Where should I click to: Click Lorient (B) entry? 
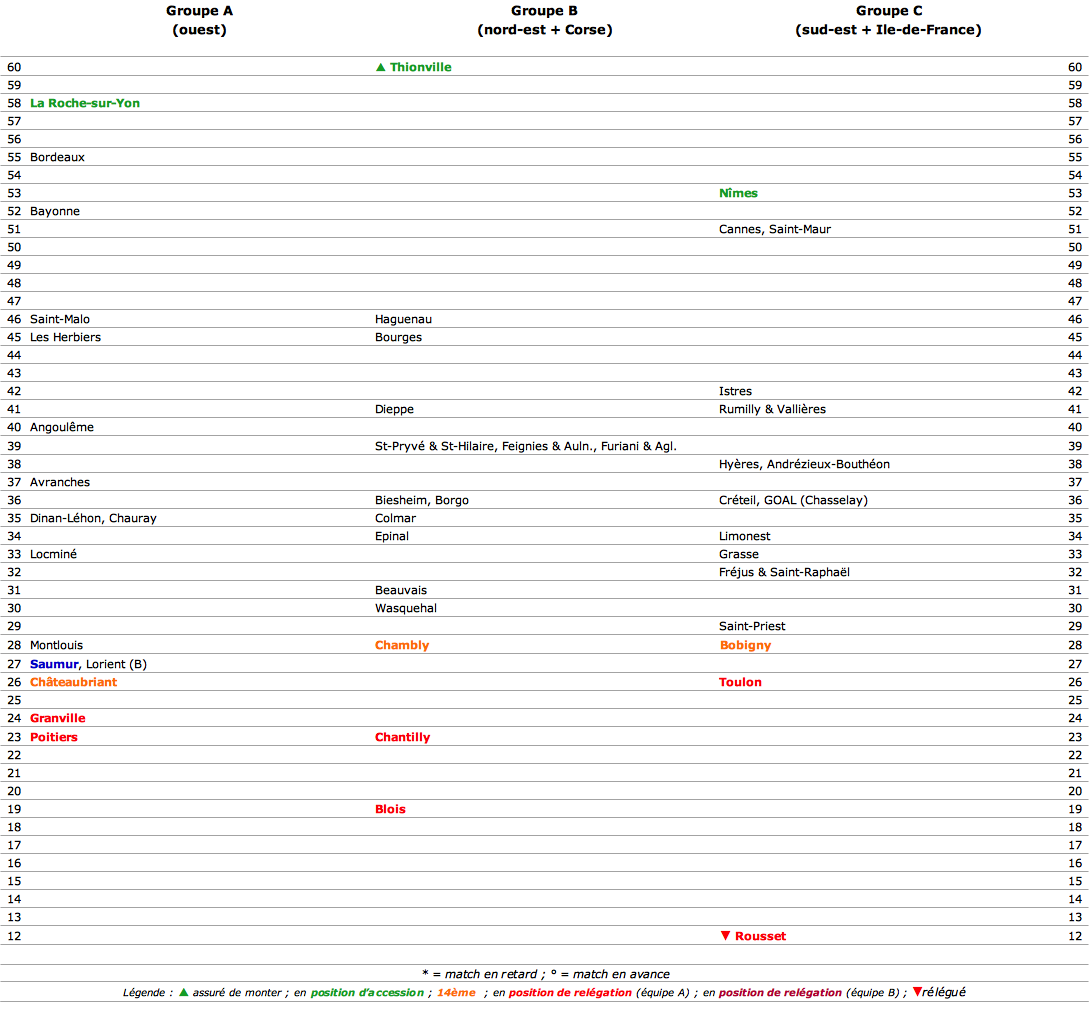[x=116, y=665]
